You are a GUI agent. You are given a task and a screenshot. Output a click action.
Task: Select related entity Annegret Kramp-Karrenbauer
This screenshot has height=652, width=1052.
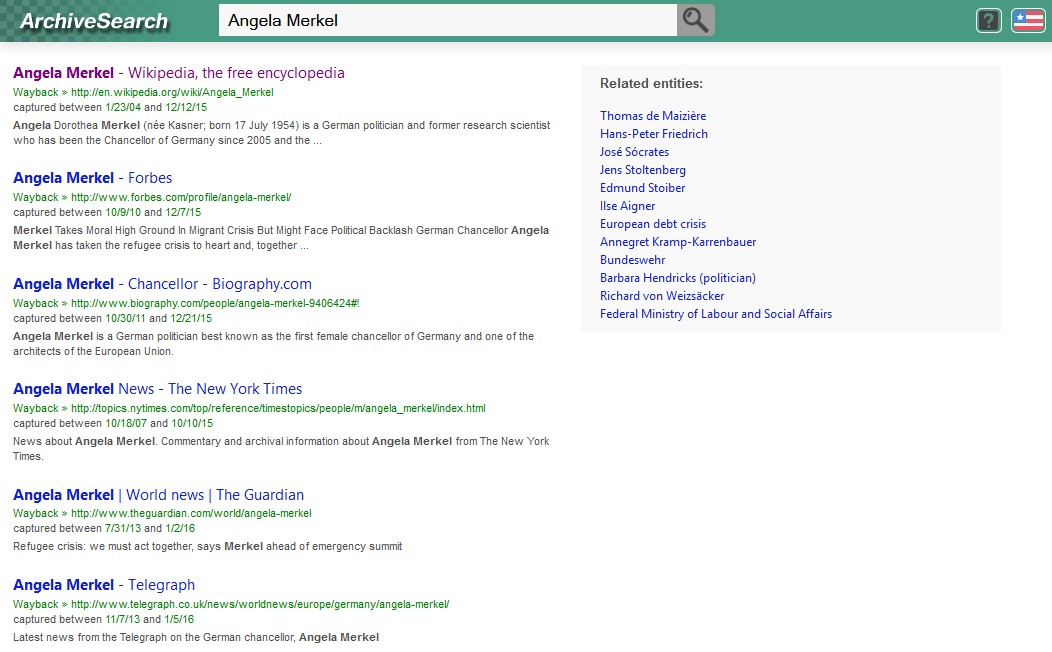click(678, 242)
